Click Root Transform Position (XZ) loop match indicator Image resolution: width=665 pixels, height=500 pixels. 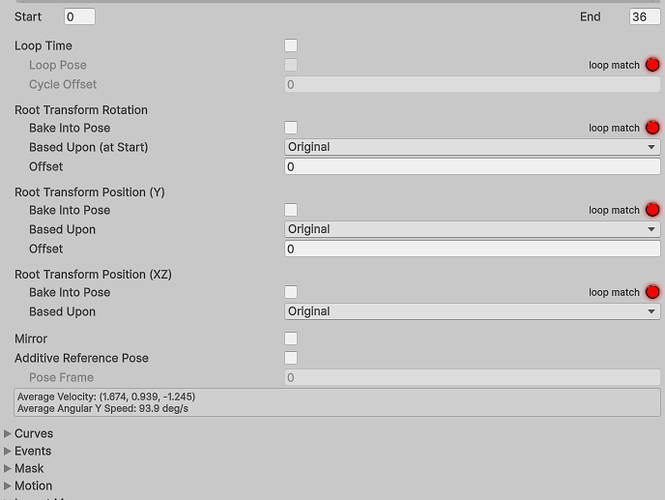(652, 292)
